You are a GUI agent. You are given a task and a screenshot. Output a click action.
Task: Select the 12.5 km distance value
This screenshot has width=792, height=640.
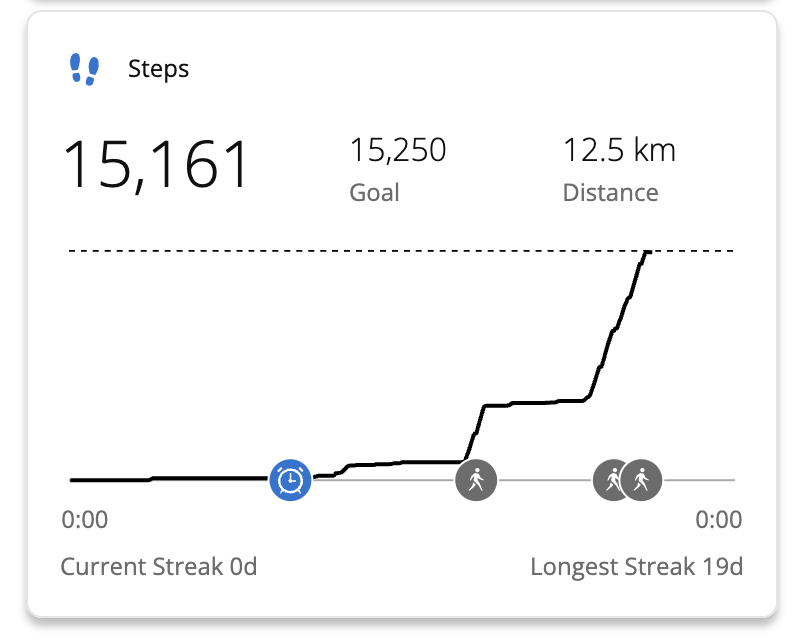pos(619,150)
